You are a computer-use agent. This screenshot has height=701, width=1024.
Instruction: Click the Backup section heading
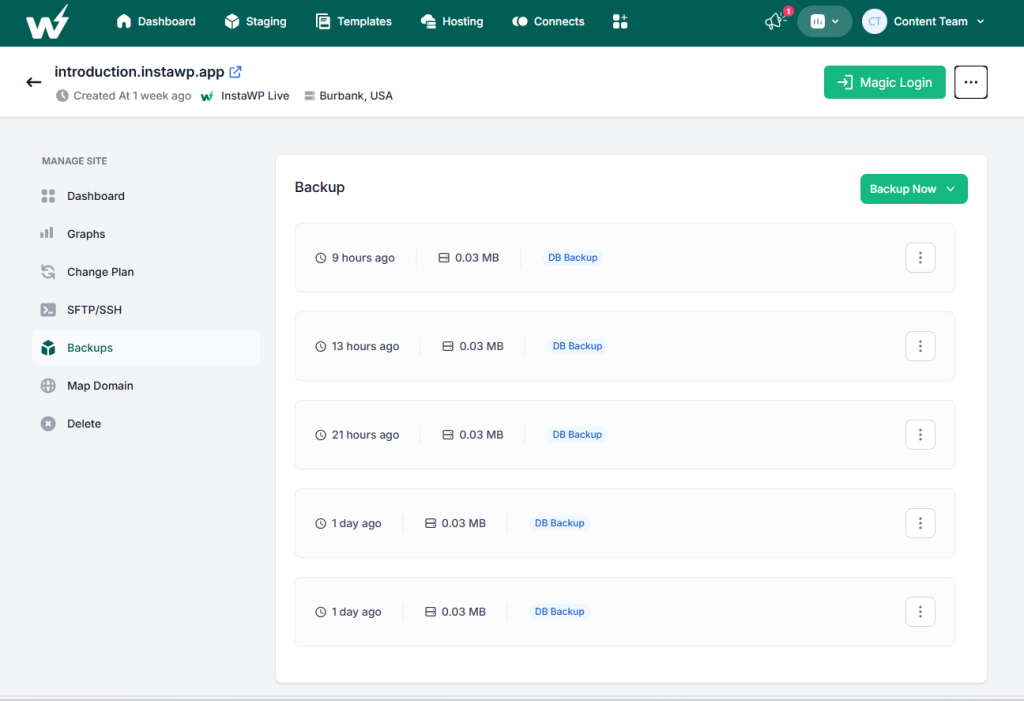pyautogui.click(x=319, y=187)
